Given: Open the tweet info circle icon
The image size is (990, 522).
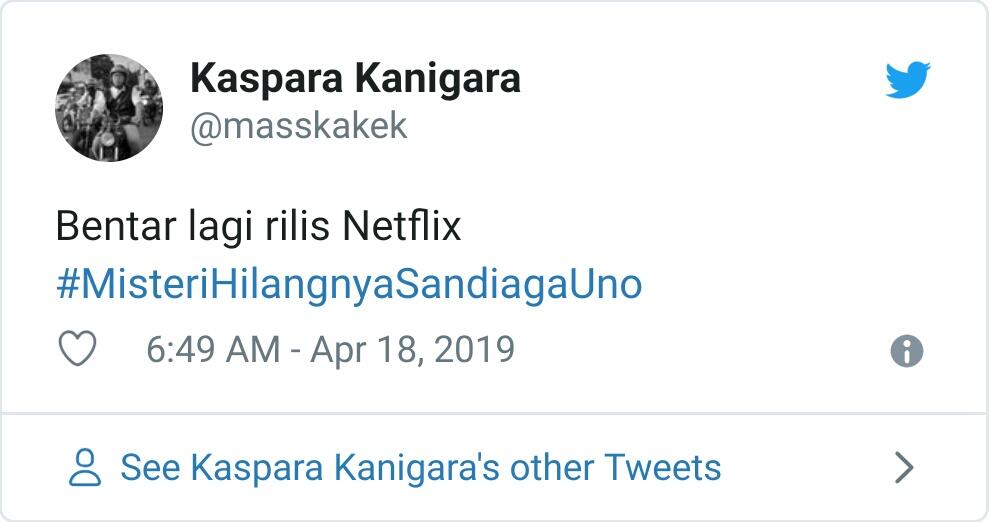Looking at the screenshot, I should [906, 351].
